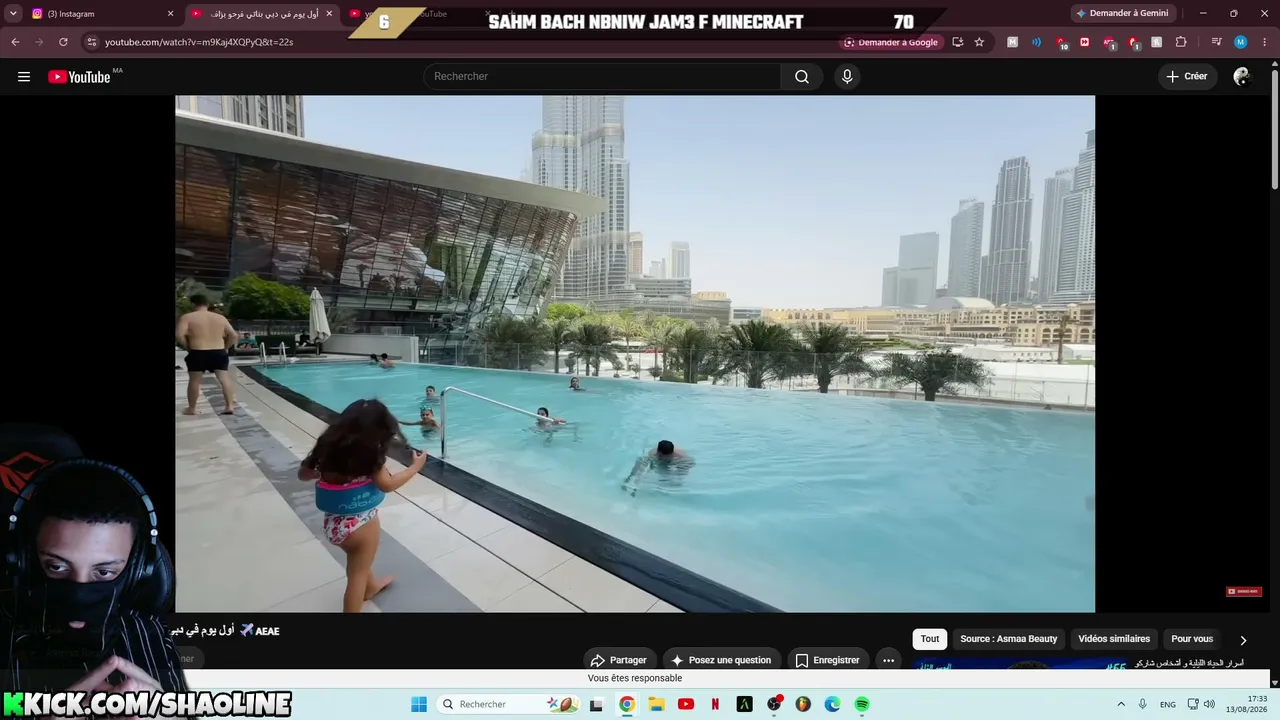
Task: Open the taskbar volume control
Action: [1211, 704]
